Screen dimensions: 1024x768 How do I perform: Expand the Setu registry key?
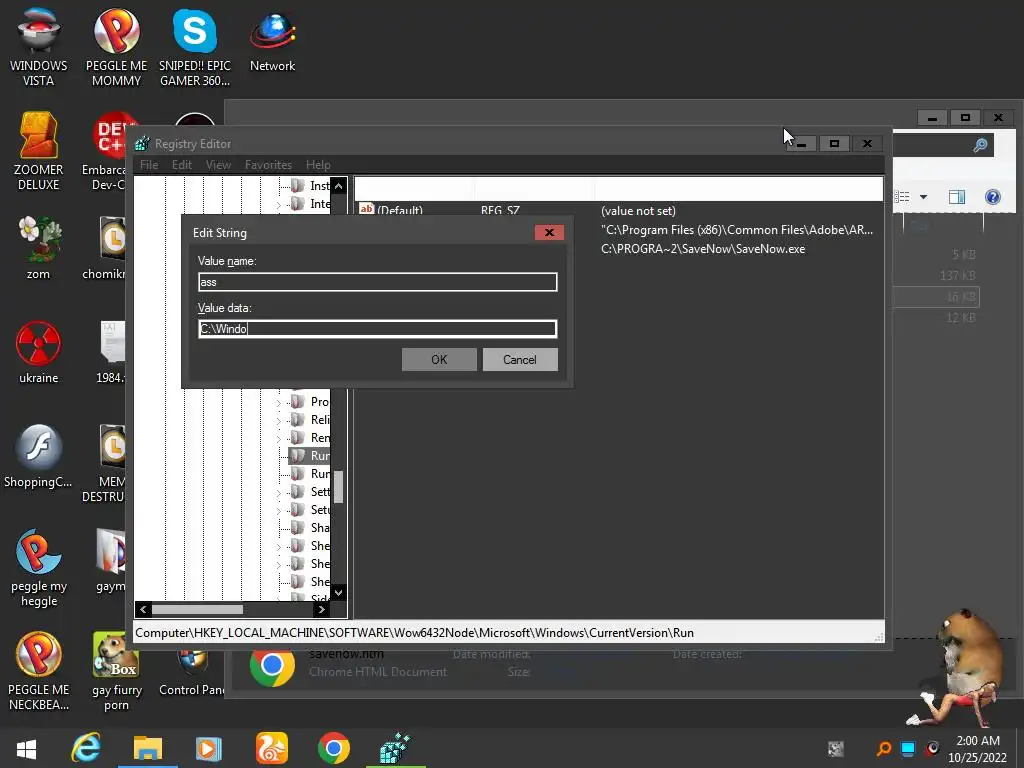(279, 511)
